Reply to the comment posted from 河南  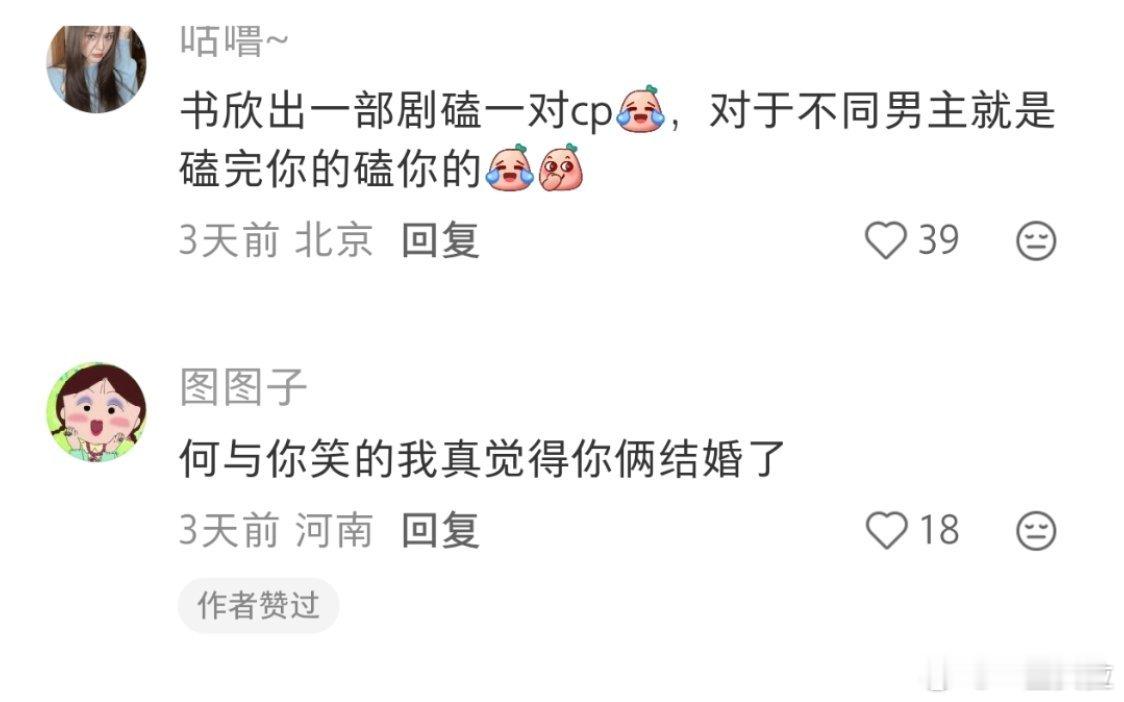[x=439, y=530]
